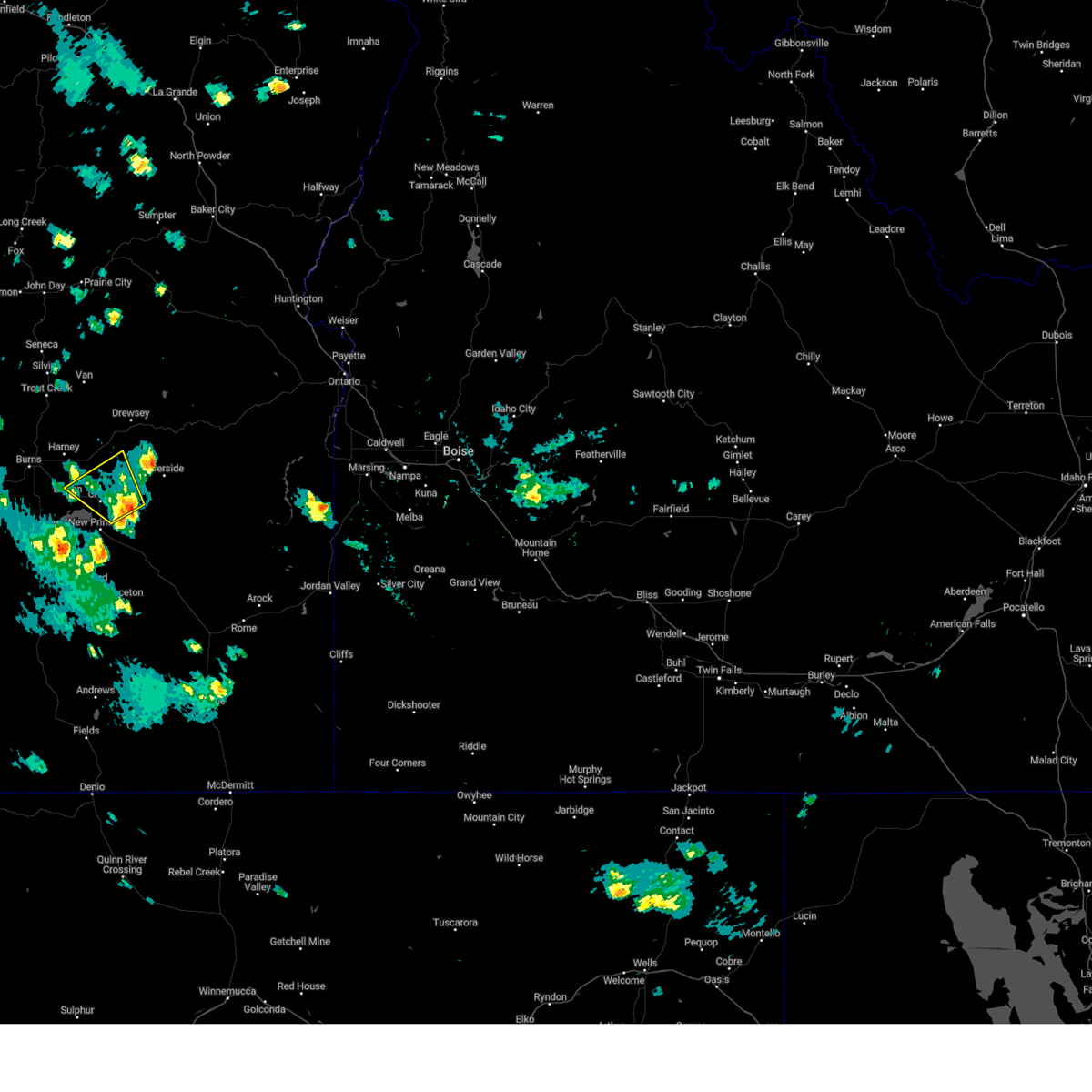This screenshot has height=1092, width=1092.
Task: Click the Jerome label
Action: tap(712, 637)
